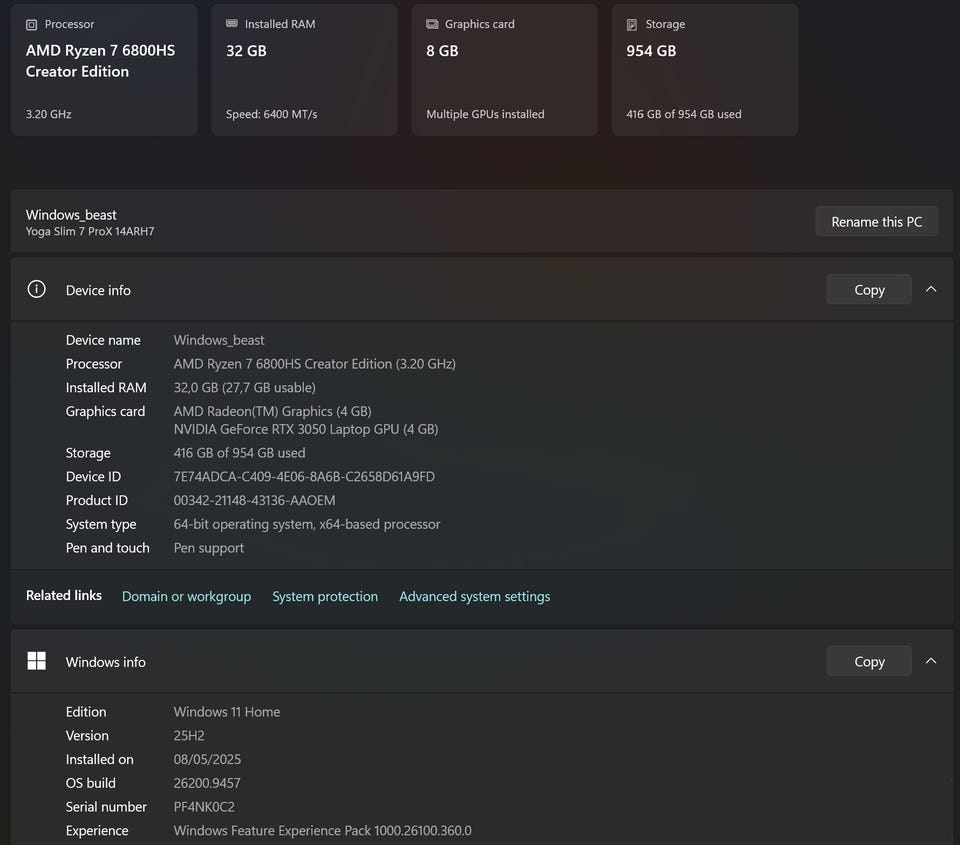The width and height of the screenshot is (960, 845).
Task: Select the Product ID value 00342-21148-43136-AAOEM
Action: tap(254, 500)
